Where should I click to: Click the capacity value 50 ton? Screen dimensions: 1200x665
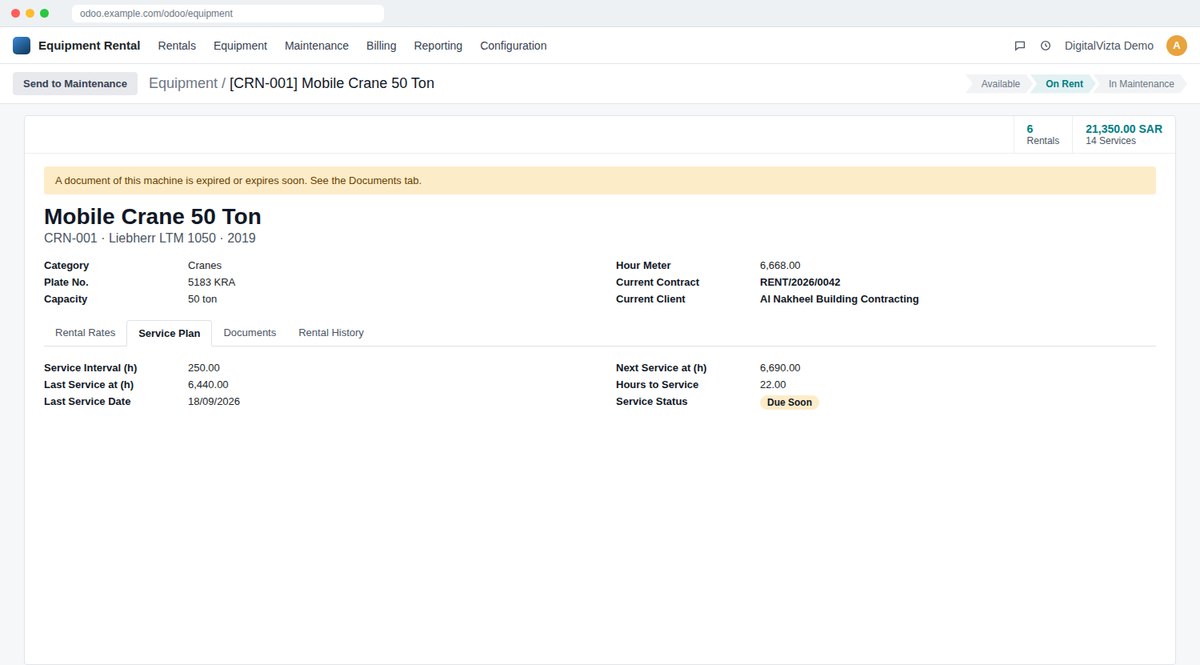point(202,299)
